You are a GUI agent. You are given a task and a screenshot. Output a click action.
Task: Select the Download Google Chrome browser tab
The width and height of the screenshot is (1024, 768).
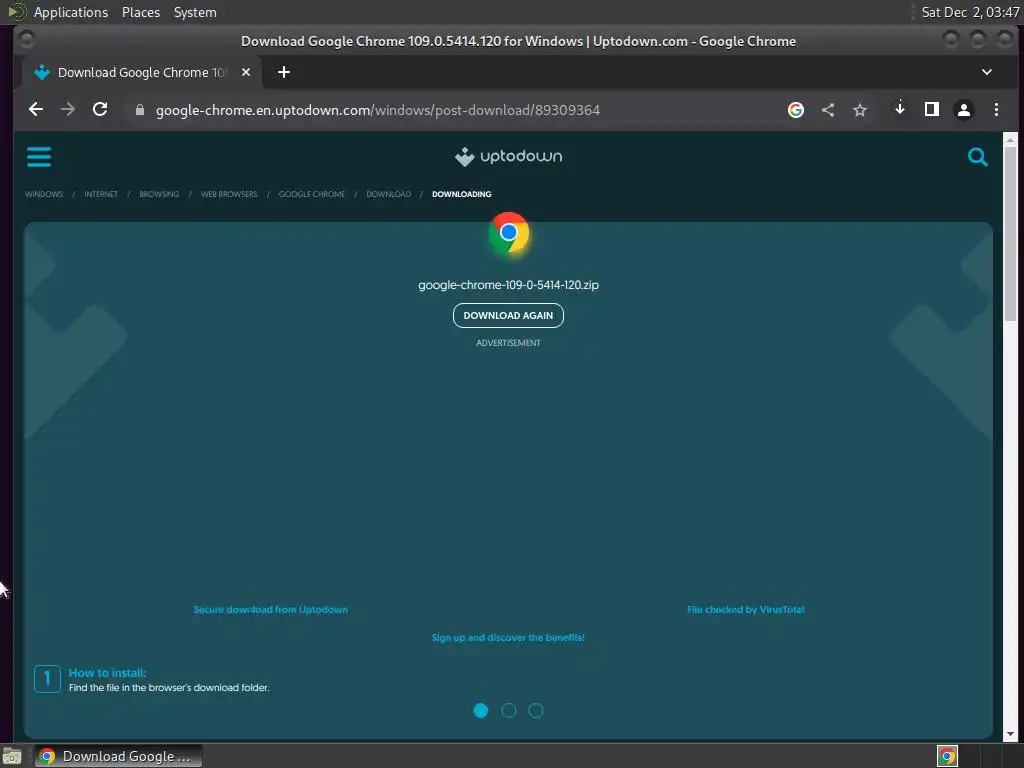pyautogui.click(x=142, y=72)
